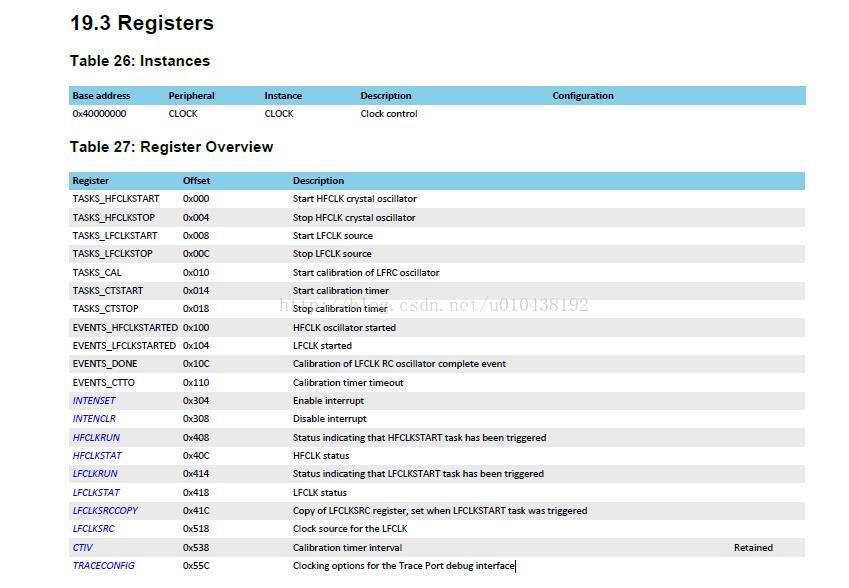
Task: Click the TASKS_CTSTART register name
Action: [x=108, y=291]
